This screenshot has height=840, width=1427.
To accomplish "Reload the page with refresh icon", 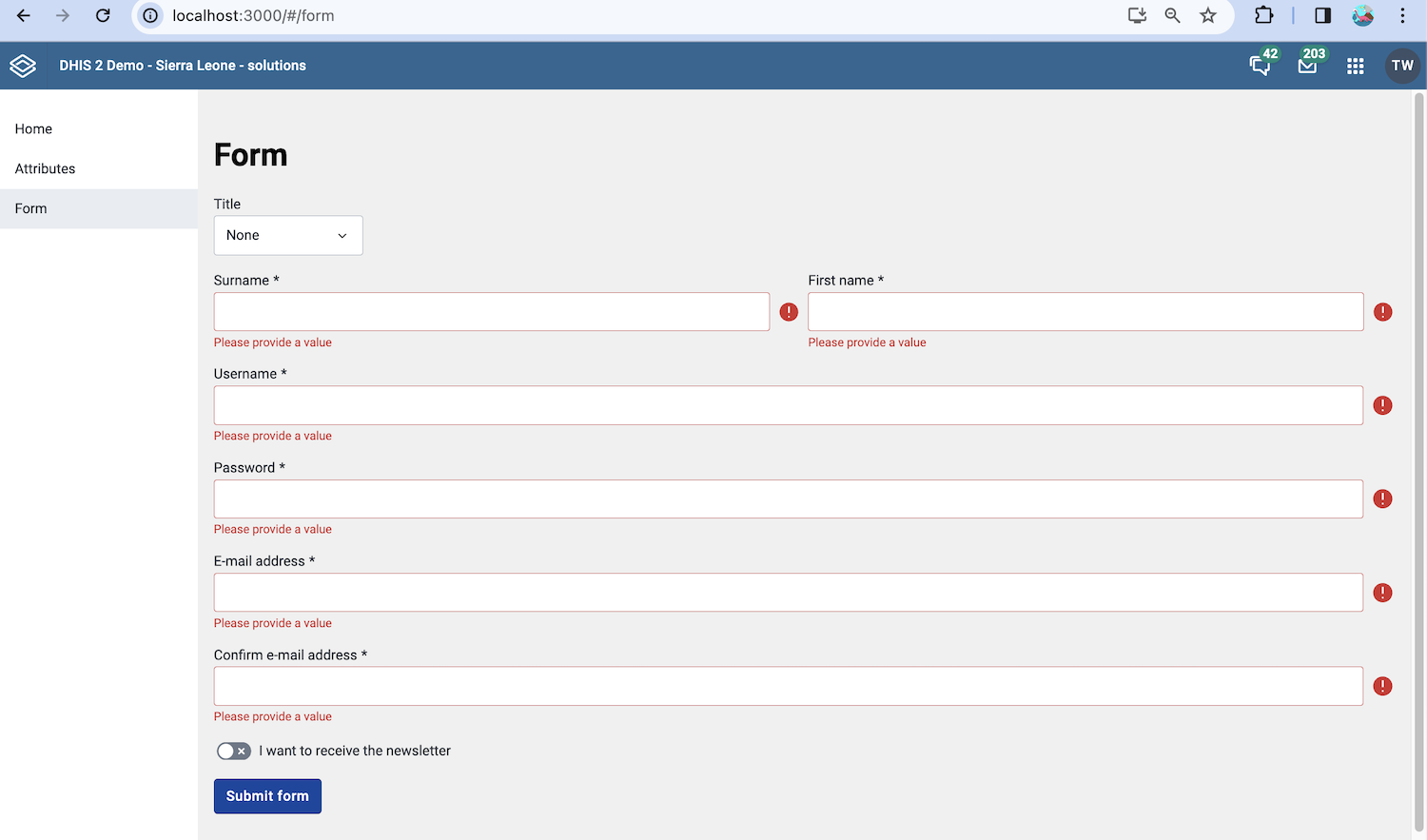I will (x=103, y=15).
